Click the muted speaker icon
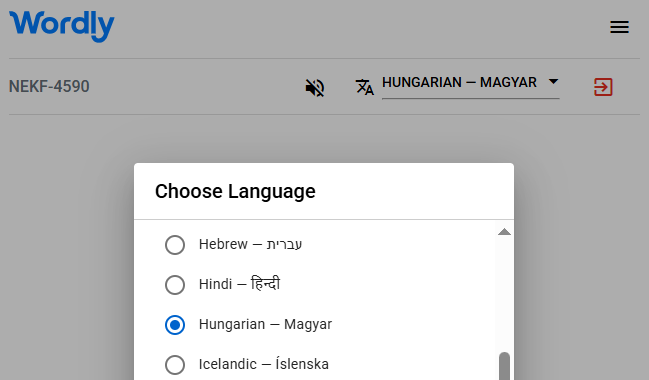This screenshot has width=649, height=380. tap(315, 87)
